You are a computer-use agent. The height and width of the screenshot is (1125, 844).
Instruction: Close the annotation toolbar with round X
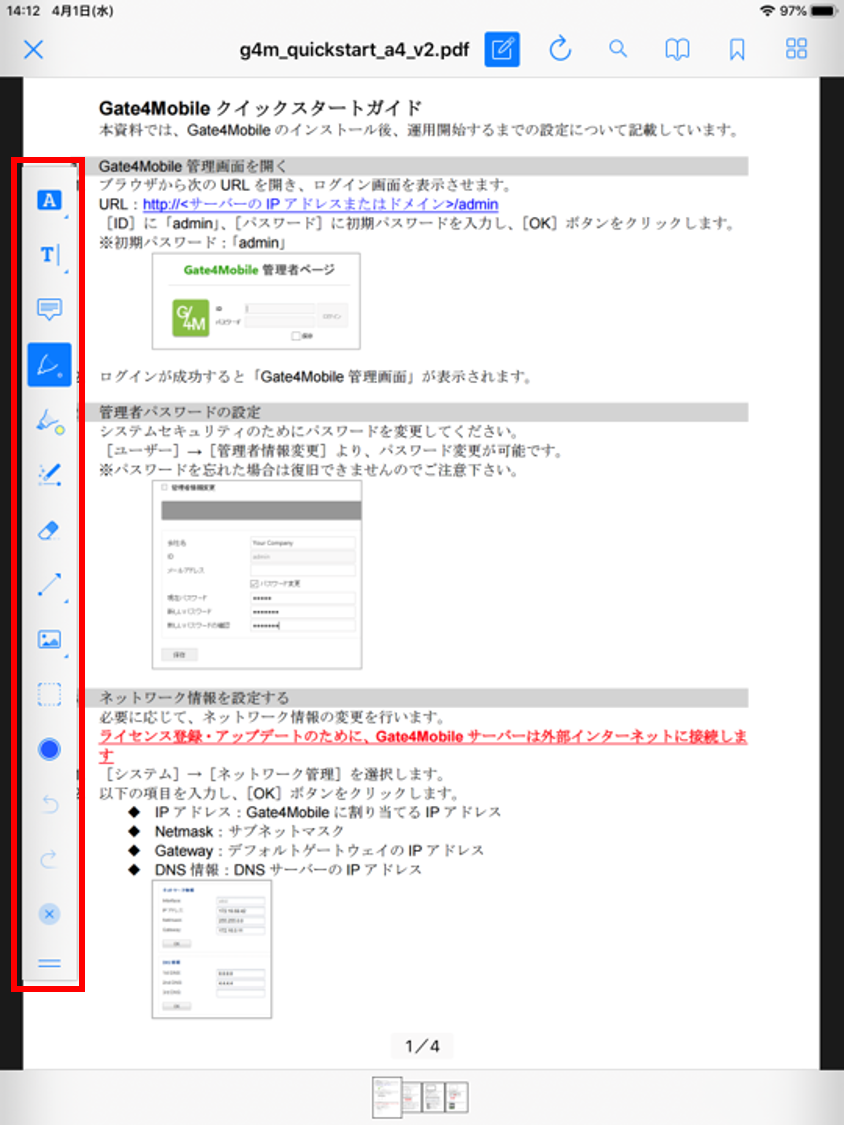click(x=49, y=914)
